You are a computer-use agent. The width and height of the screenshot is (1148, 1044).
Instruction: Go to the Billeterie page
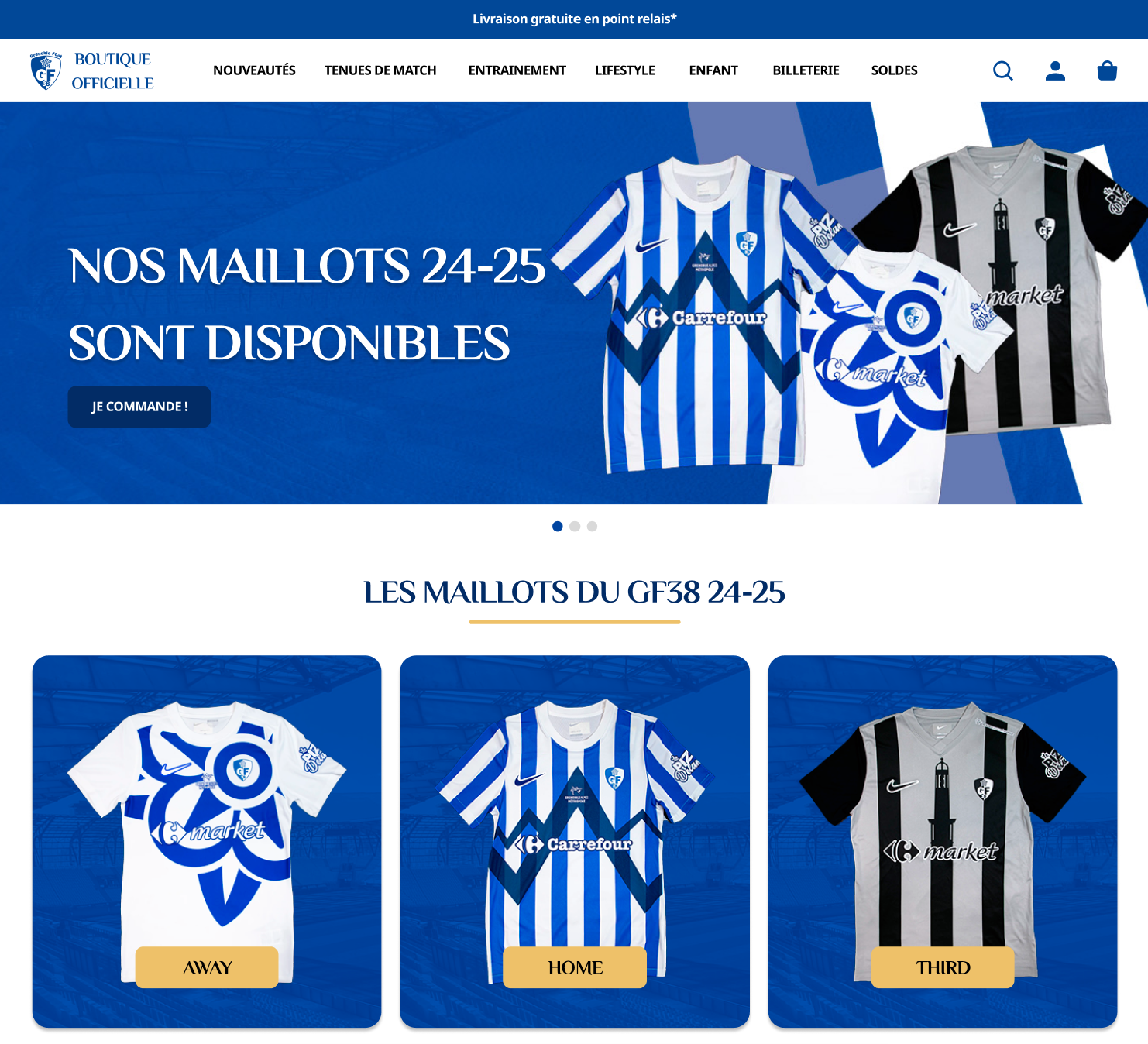click(806, 70)
